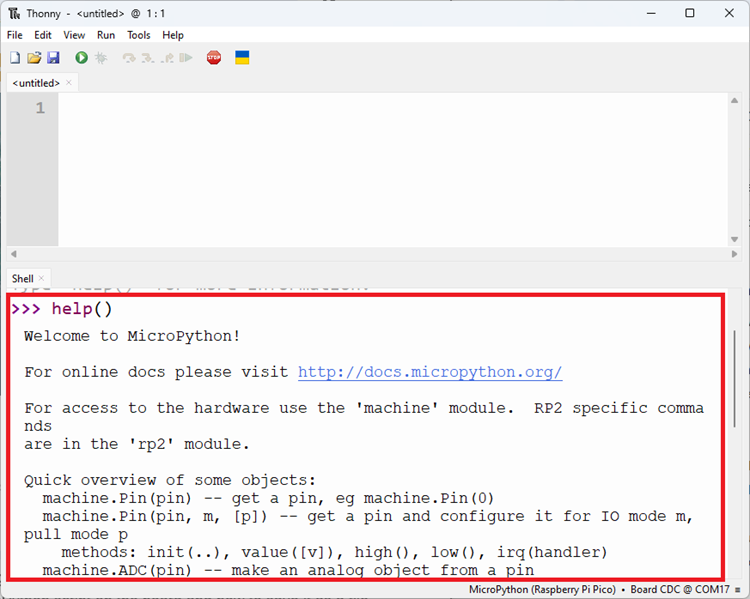The image size is (750, 599).
Task: Click the Step into icon
Action: (148, 58)
